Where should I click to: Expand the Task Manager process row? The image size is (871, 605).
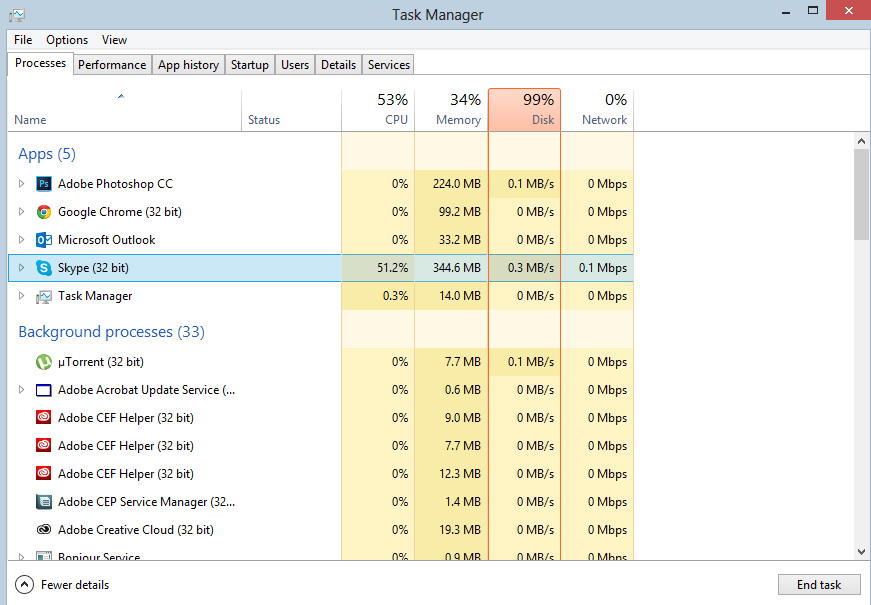click(21, 296)
